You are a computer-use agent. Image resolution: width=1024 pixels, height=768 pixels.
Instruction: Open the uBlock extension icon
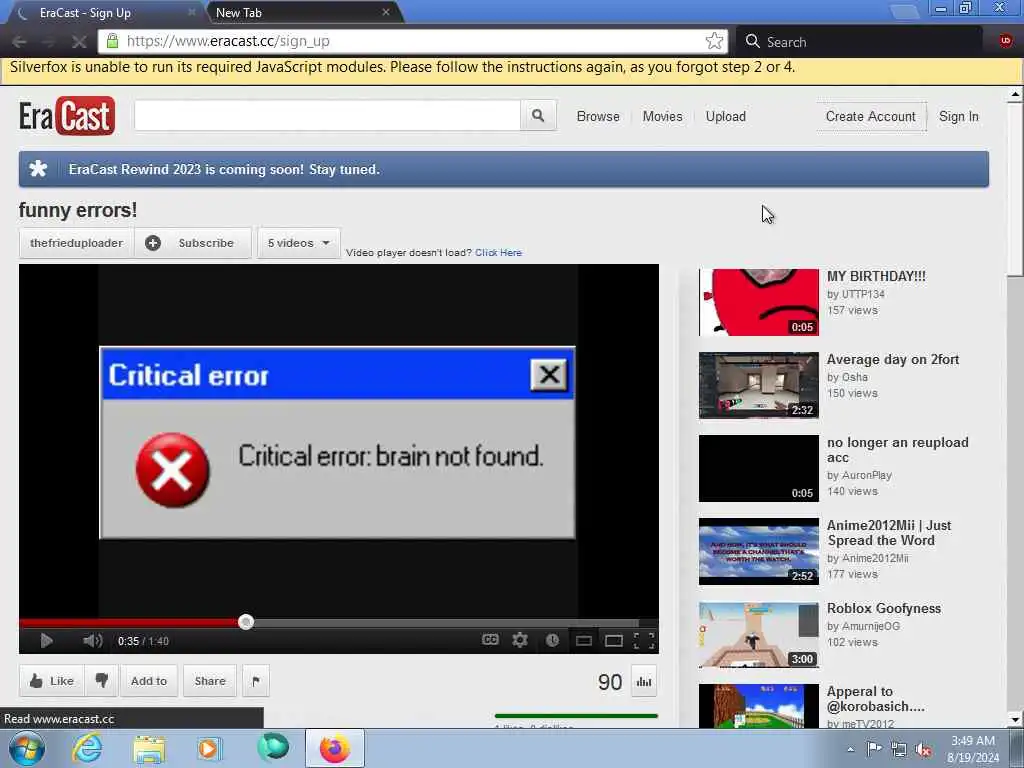pos(1006,41)
